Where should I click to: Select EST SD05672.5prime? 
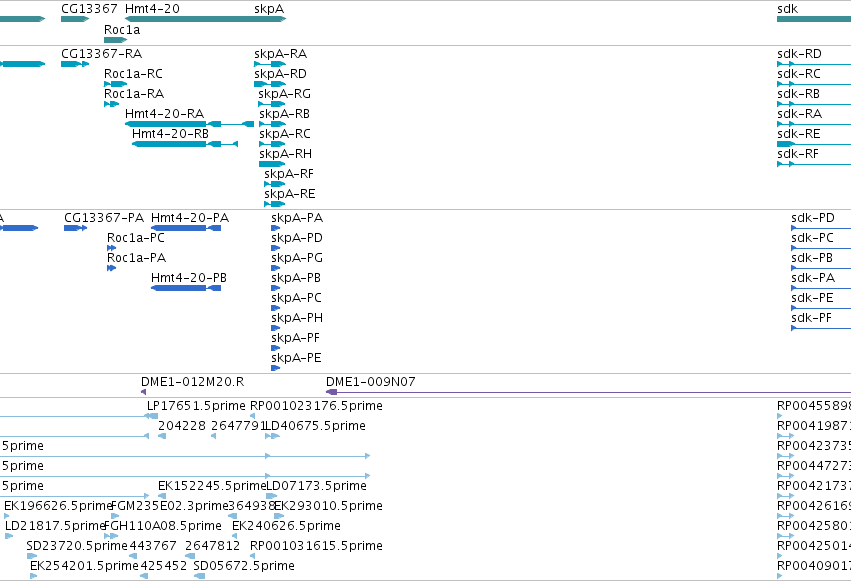(244, 566)
